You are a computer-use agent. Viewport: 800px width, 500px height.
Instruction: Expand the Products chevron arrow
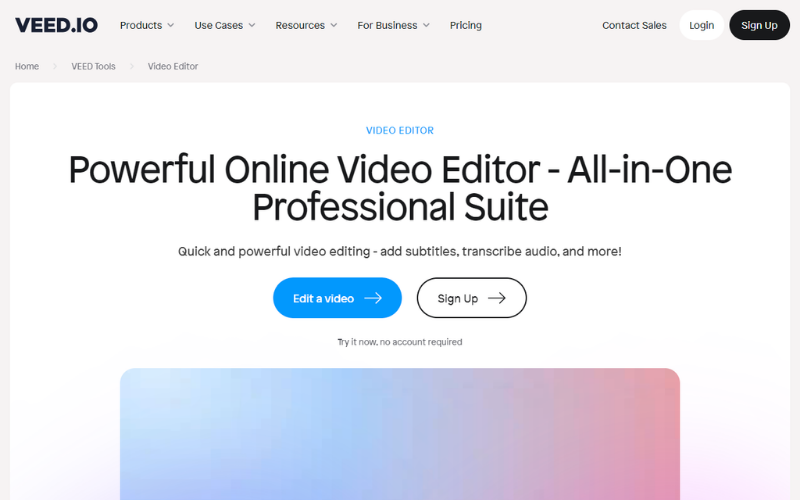(x=170, y=25)
